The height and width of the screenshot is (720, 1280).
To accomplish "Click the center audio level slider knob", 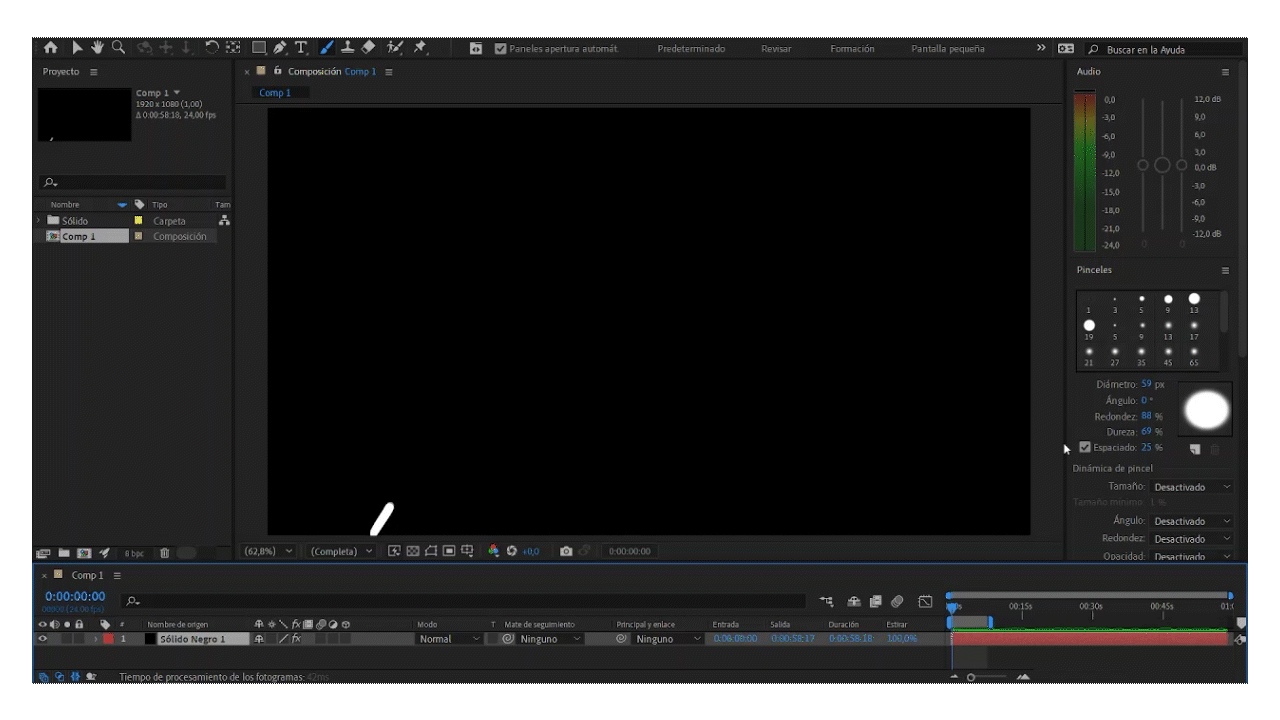I will 1161,164.
